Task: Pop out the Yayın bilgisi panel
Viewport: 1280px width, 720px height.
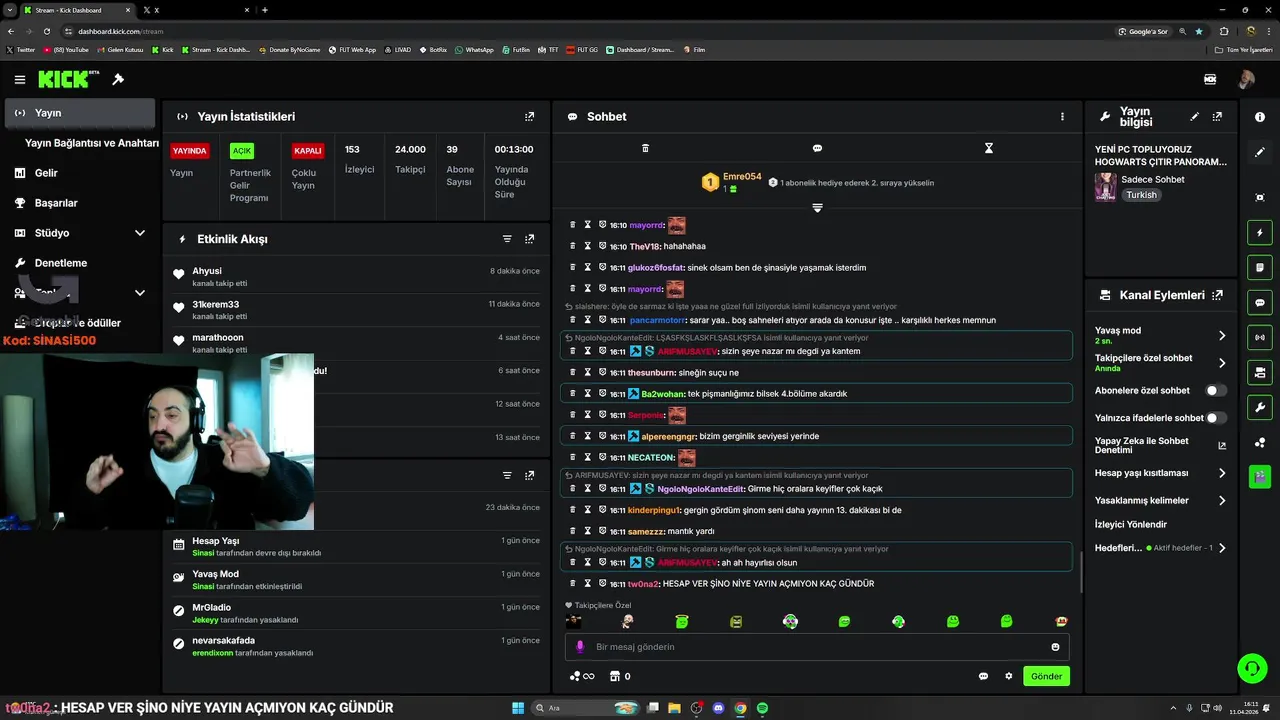Action: (1217, 117)
